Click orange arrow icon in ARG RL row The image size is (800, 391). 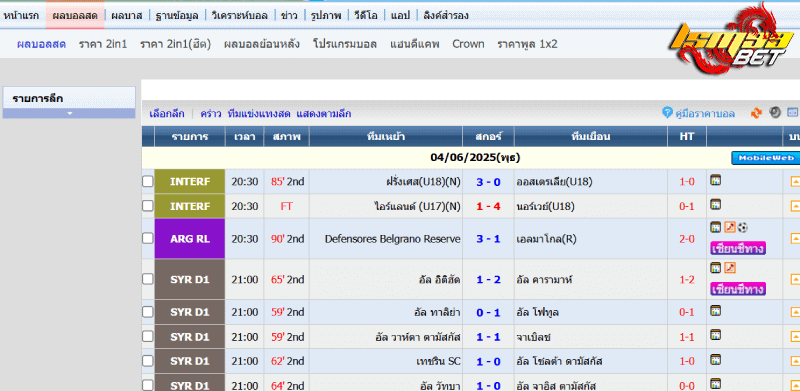pos(795,238)
